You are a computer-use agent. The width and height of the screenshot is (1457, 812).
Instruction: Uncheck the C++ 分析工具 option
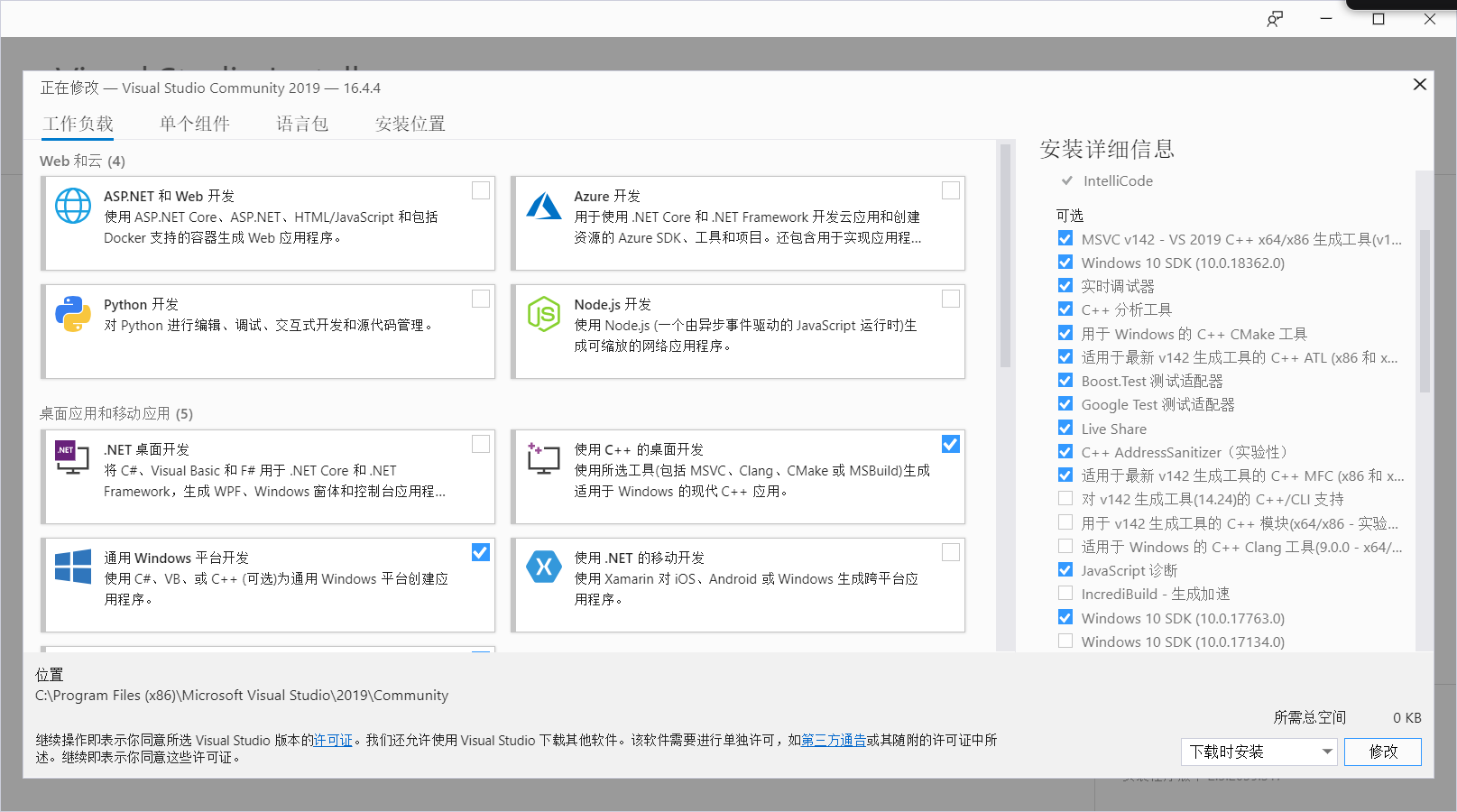point(1065,309)
